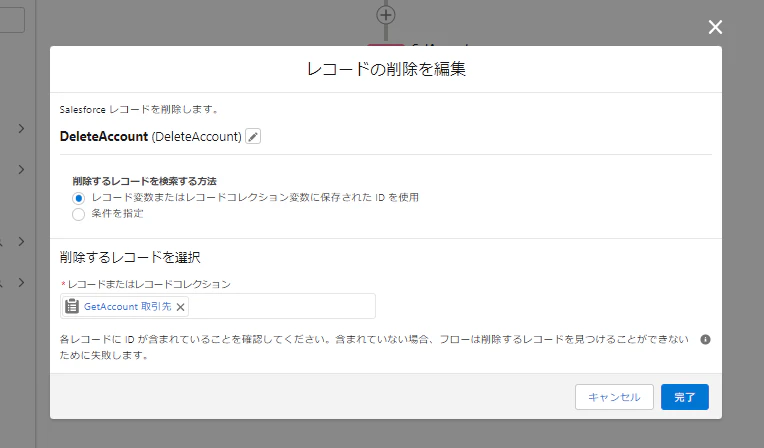The image size is (764, 448).
Task: Close the dialog with the X icon
Action: pos(715,27)
